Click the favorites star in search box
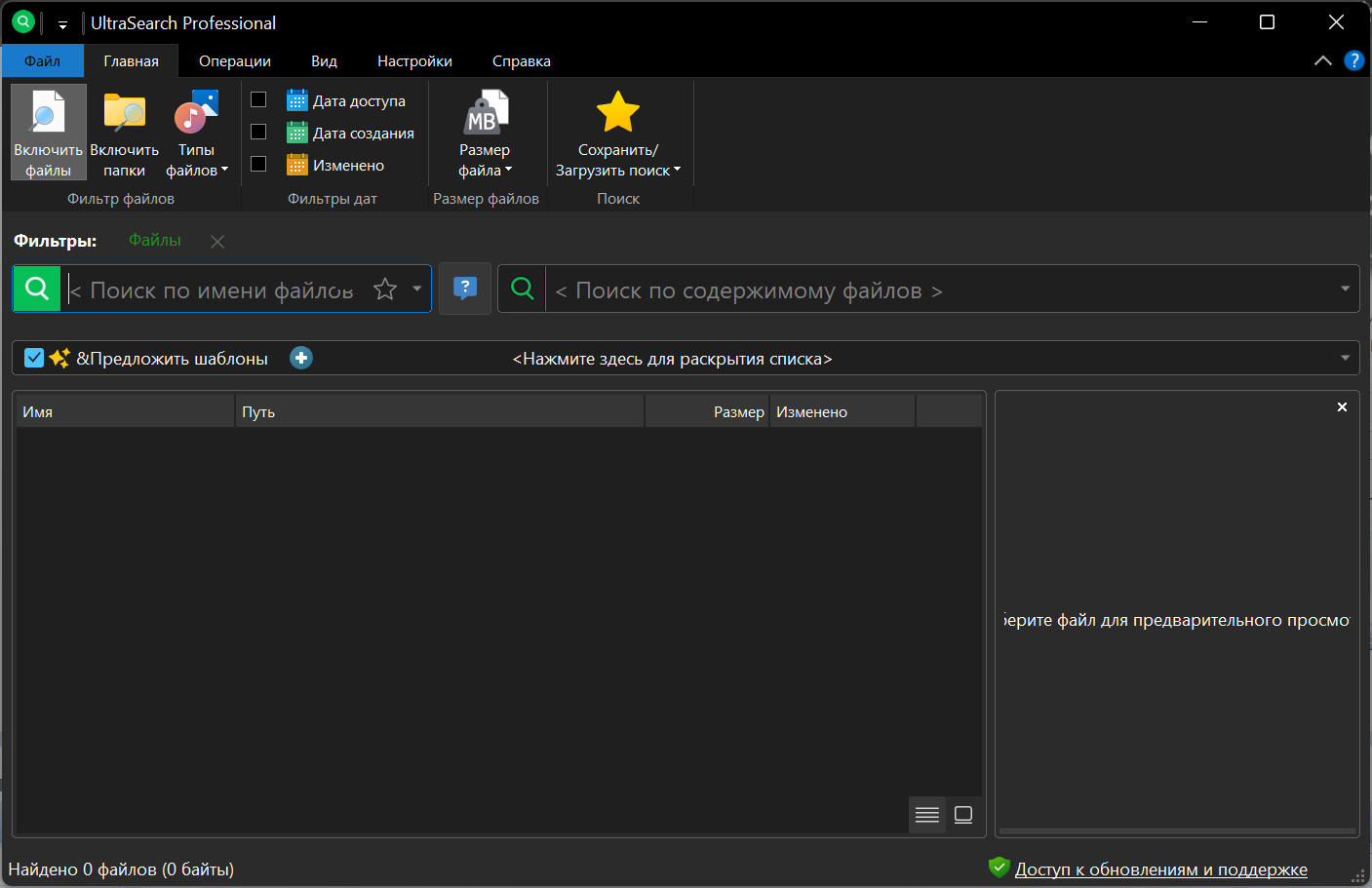The height and width of the screenshot is (888, 1372). 385,289
